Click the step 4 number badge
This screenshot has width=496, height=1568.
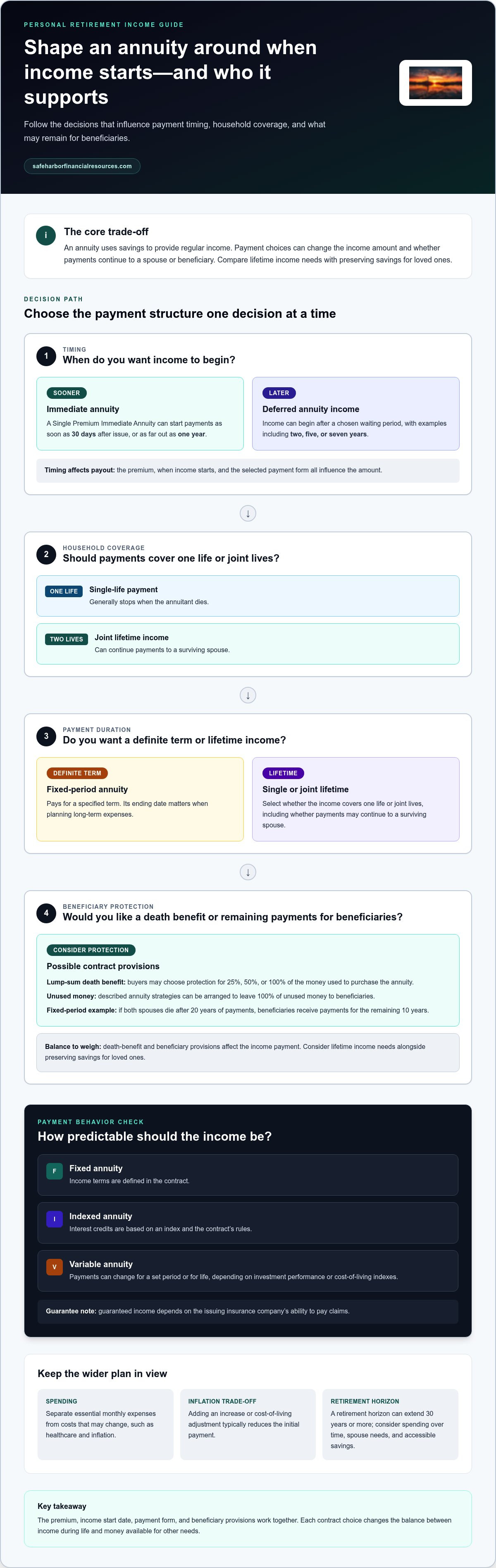[46, 913]
